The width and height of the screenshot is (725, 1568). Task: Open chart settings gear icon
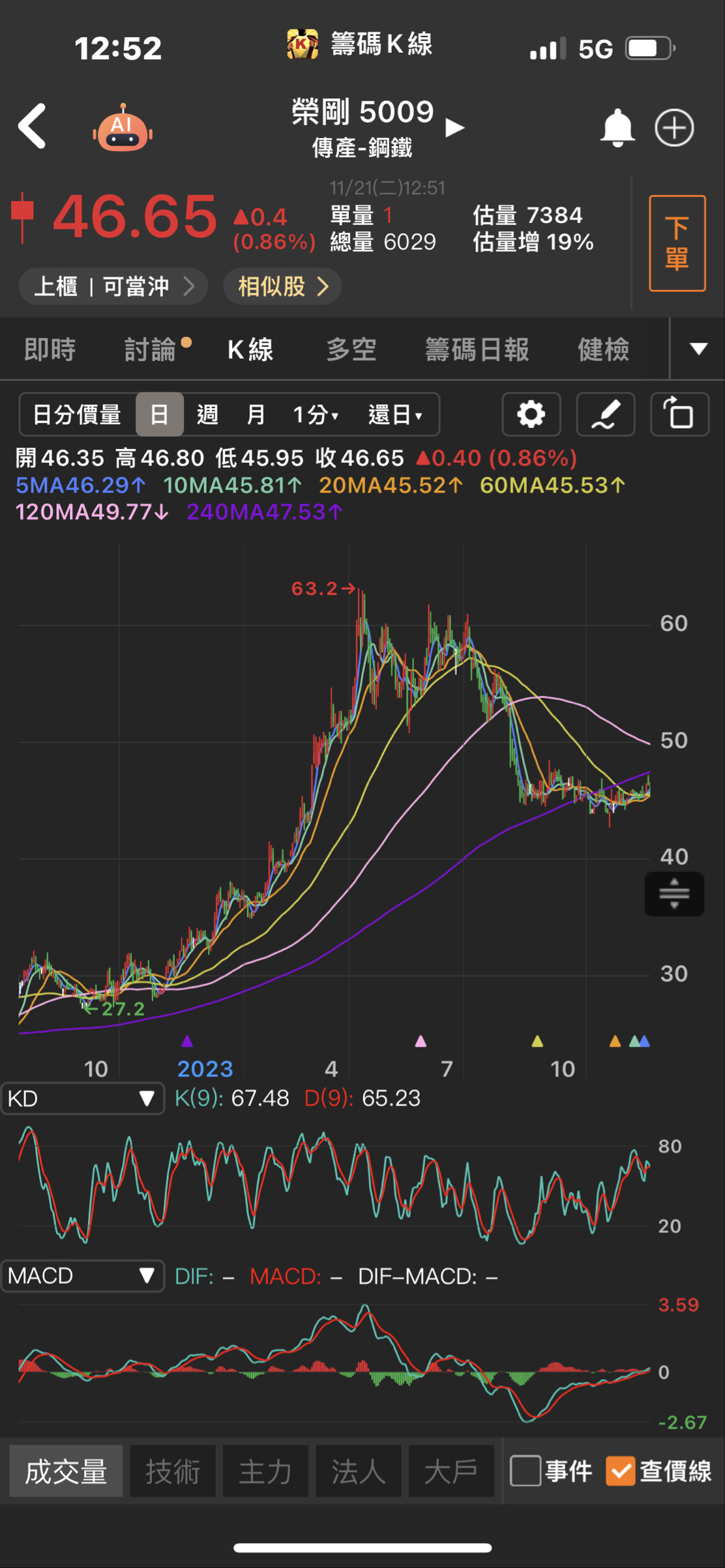click(531, 414)
